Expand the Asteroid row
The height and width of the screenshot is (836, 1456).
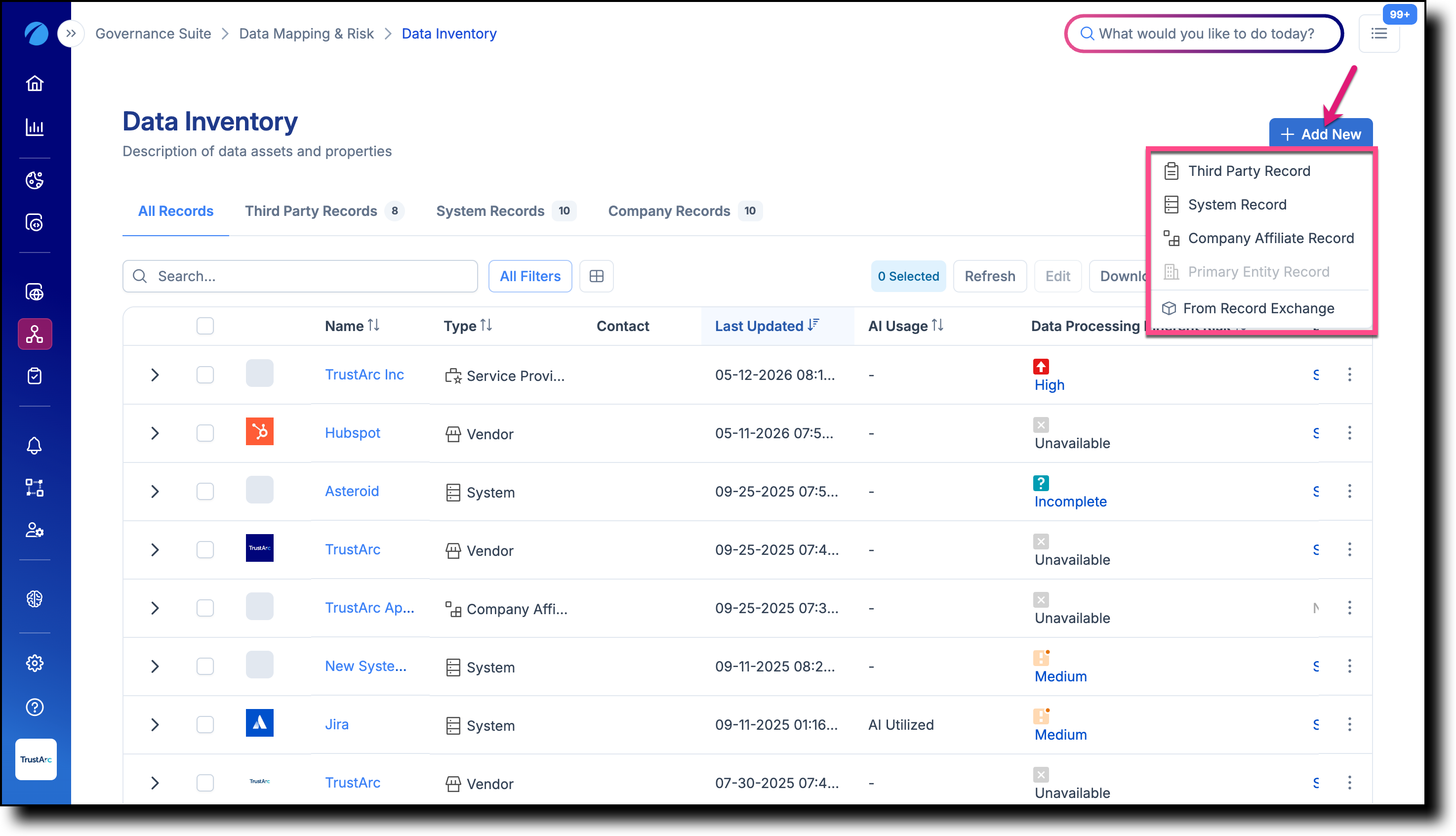coord(155,492)
